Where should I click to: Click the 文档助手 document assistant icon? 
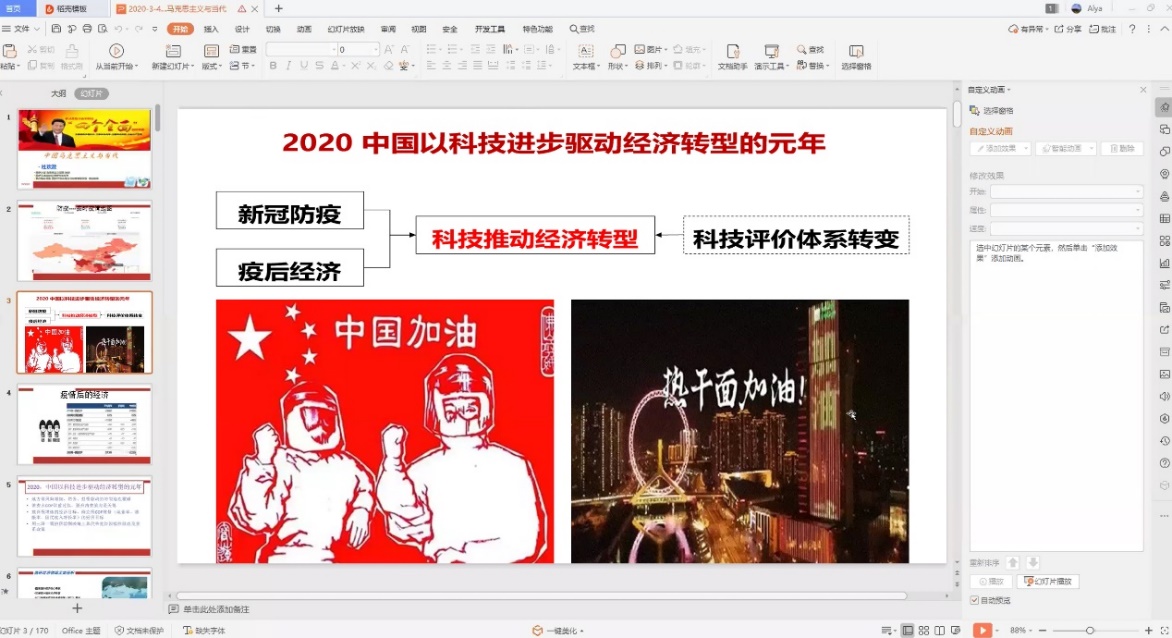point(732,51)
